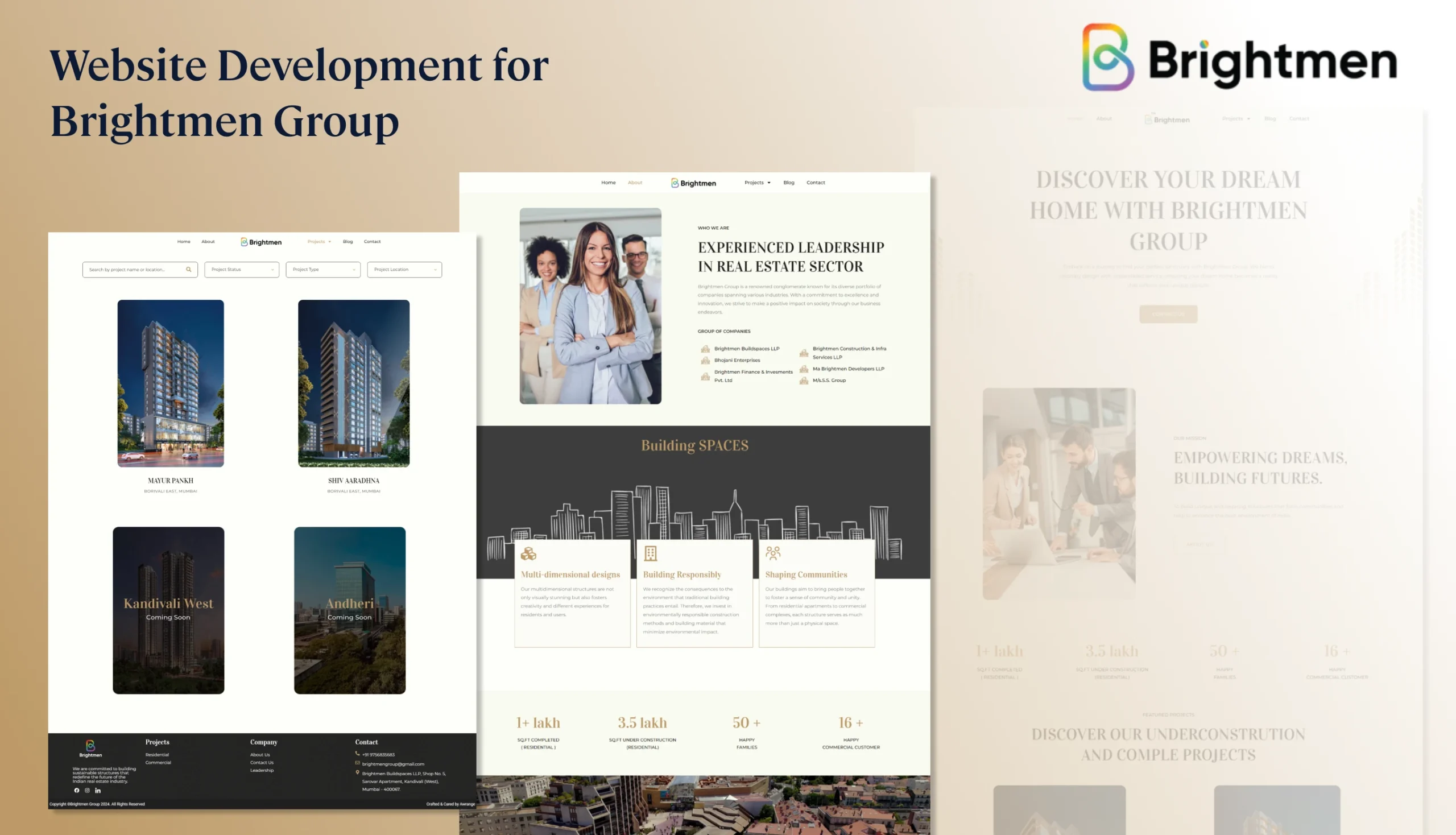Open the Project Status dropdown
Screen dimensions: 1456x835
tap(242, 270)
